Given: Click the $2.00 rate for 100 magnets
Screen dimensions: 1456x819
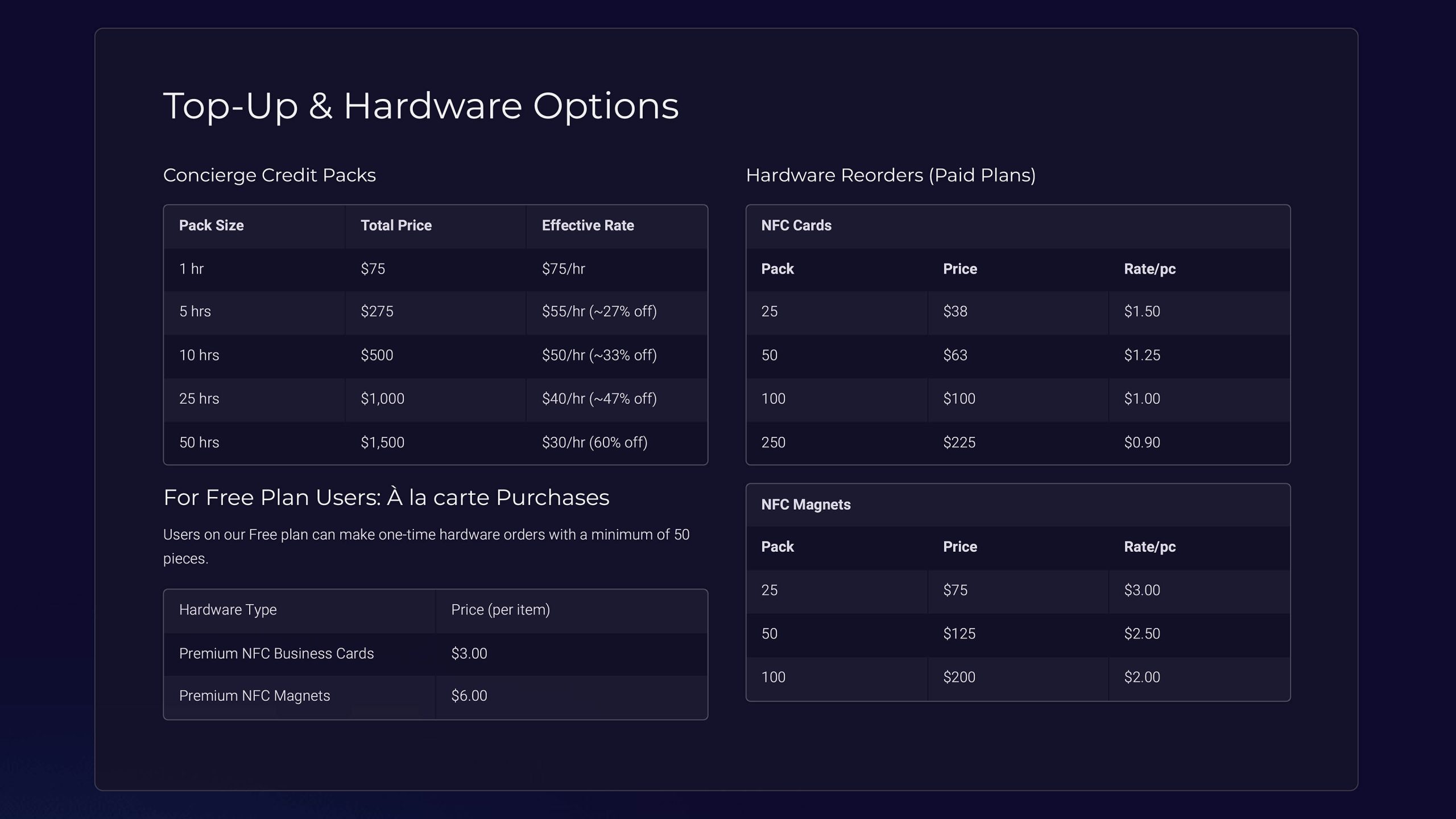Looking at the screenshot, I should tap(1142, 677).
